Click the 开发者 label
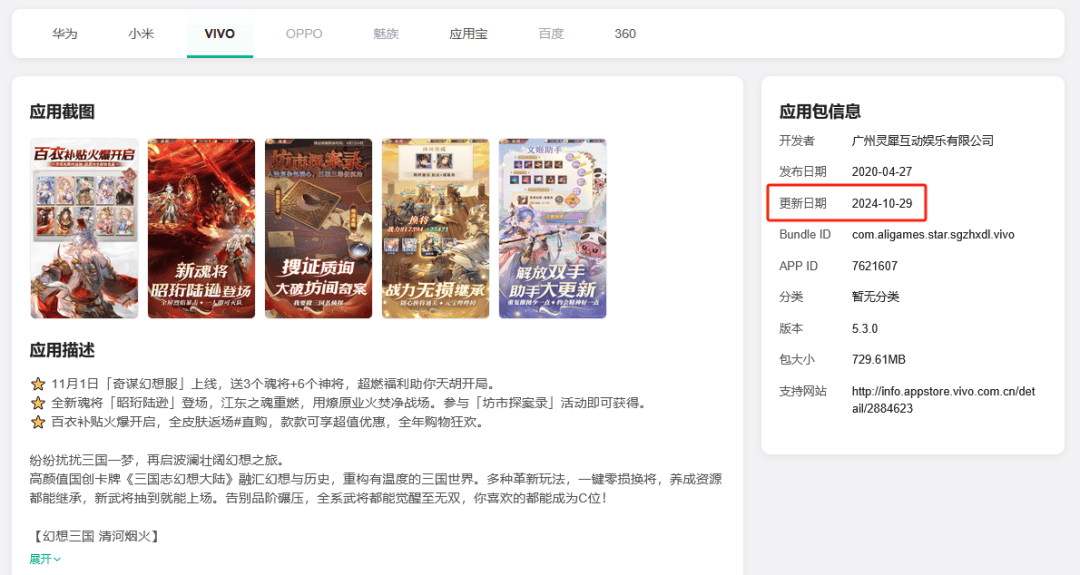The width and height of the screenshot is (1080, 575). click(x=797, y=140)
